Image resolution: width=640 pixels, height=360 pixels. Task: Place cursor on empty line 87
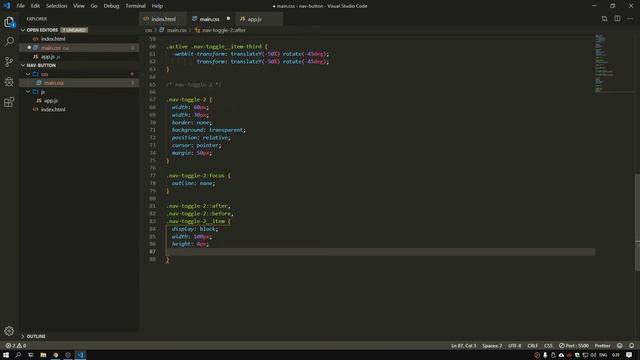click(x=380, y=252)
